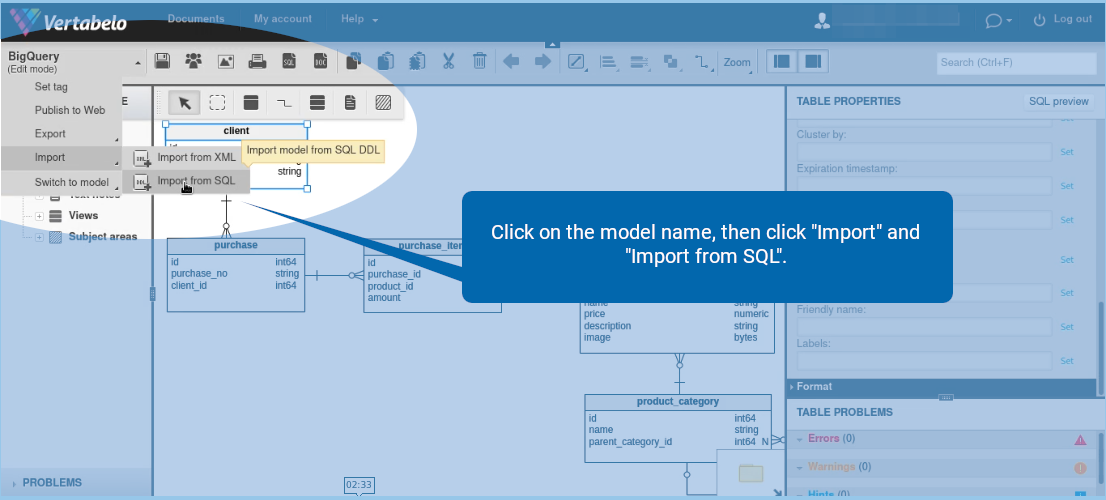
Task: Expand the Subject areas tree node
Action: tap(40, 237)
